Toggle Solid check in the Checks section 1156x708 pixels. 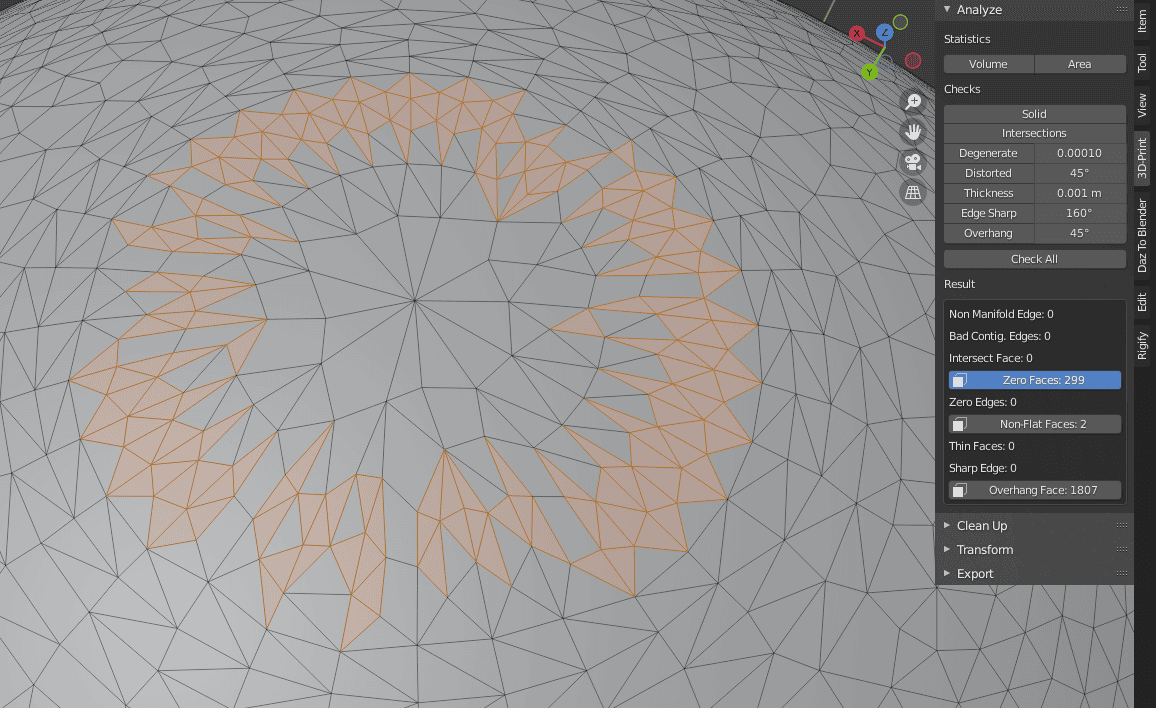(1034, 113)
